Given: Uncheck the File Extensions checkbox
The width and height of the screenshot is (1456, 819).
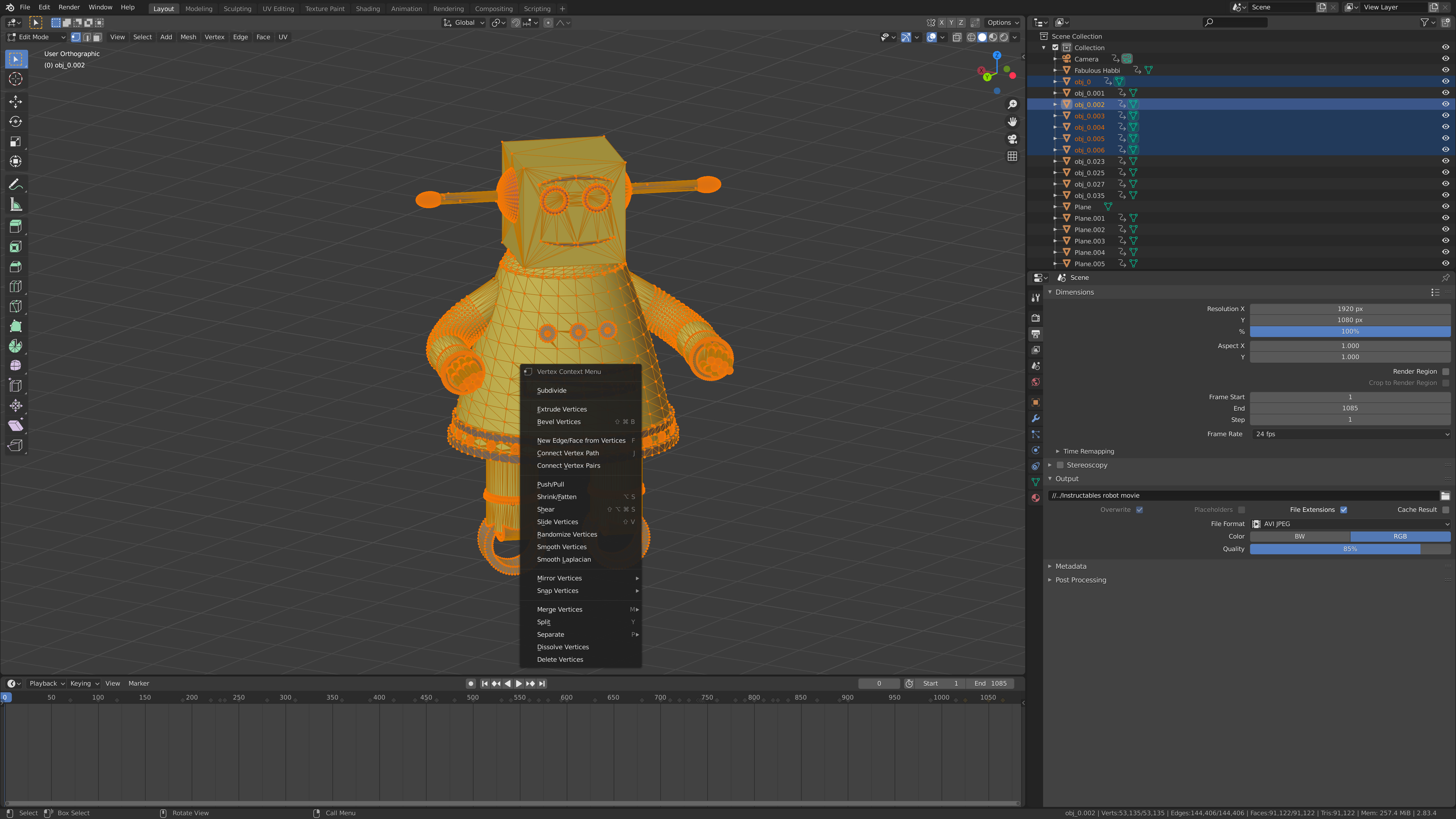Looking at the screenshot, I should pos(1343,510).
